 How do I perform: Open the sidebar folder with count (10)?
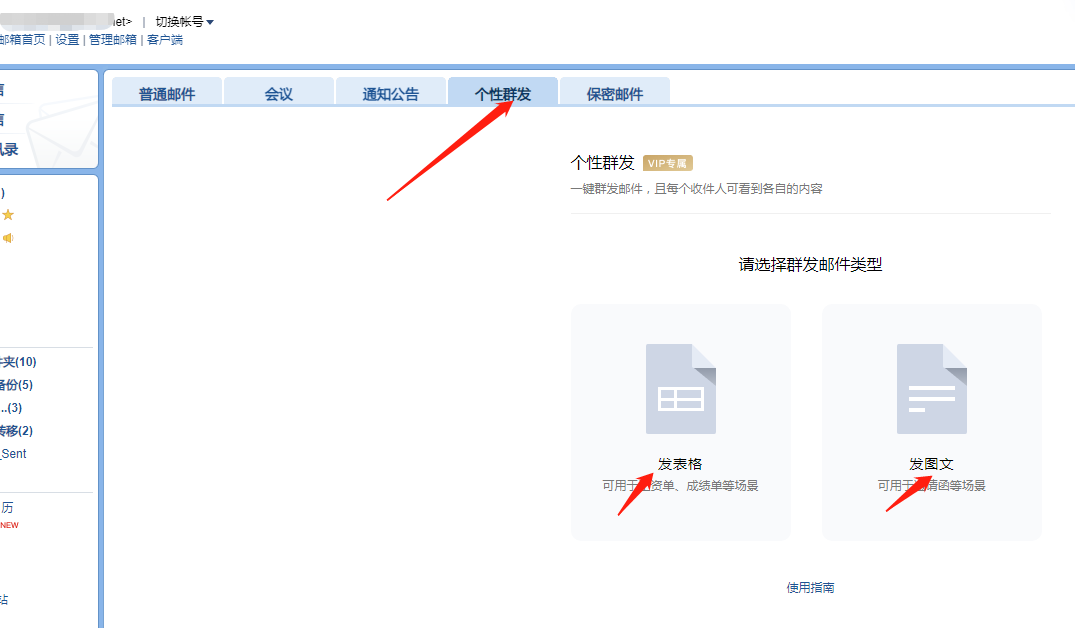pyautogui.click(x=18, y=361)
